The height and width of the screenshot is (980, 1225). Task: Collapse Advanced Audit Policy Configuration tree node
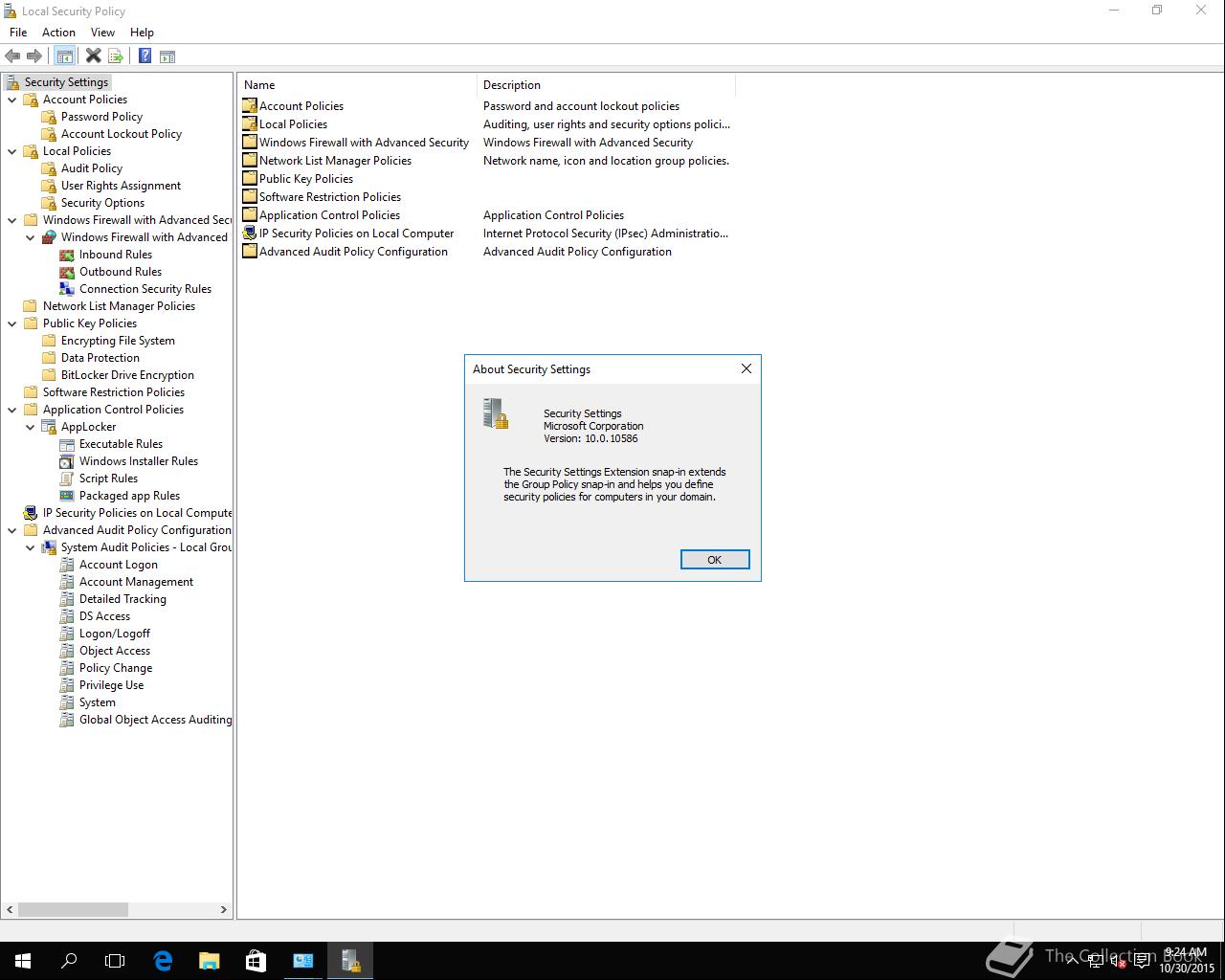pyautogui.click(x=12, y=530)
